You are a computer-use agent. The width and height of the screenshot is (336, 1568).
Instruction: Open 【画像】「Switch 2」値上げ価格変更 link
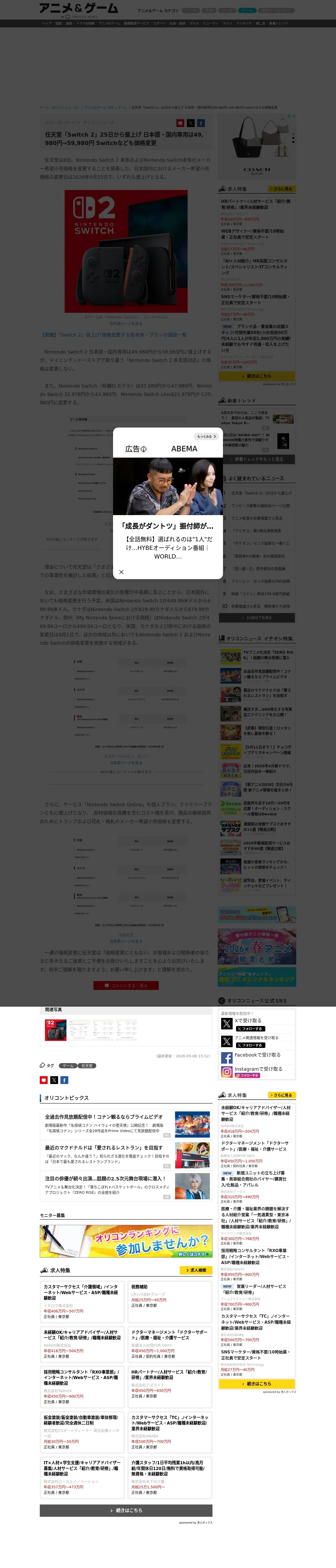(113, 335)
